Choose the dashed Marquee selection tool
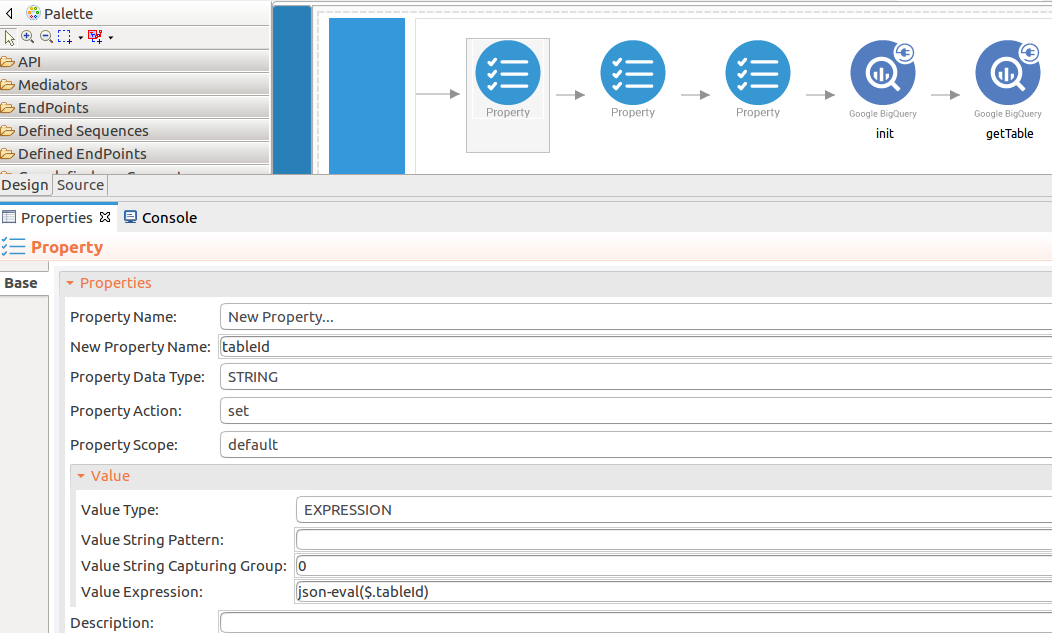The width and height of the screenshot is (1052, 633). (64, 37)
